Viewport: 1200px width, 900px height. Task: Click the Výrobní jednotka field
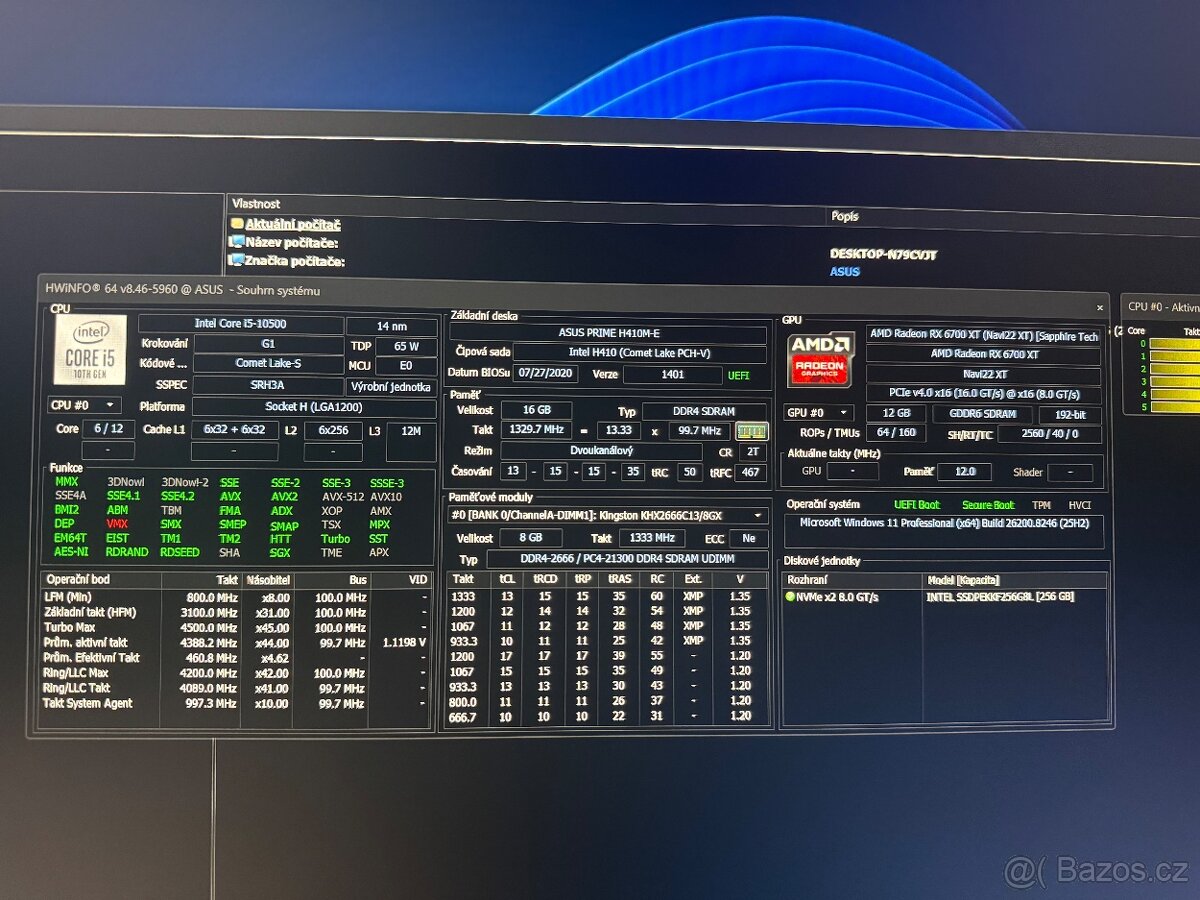point(391,387)
